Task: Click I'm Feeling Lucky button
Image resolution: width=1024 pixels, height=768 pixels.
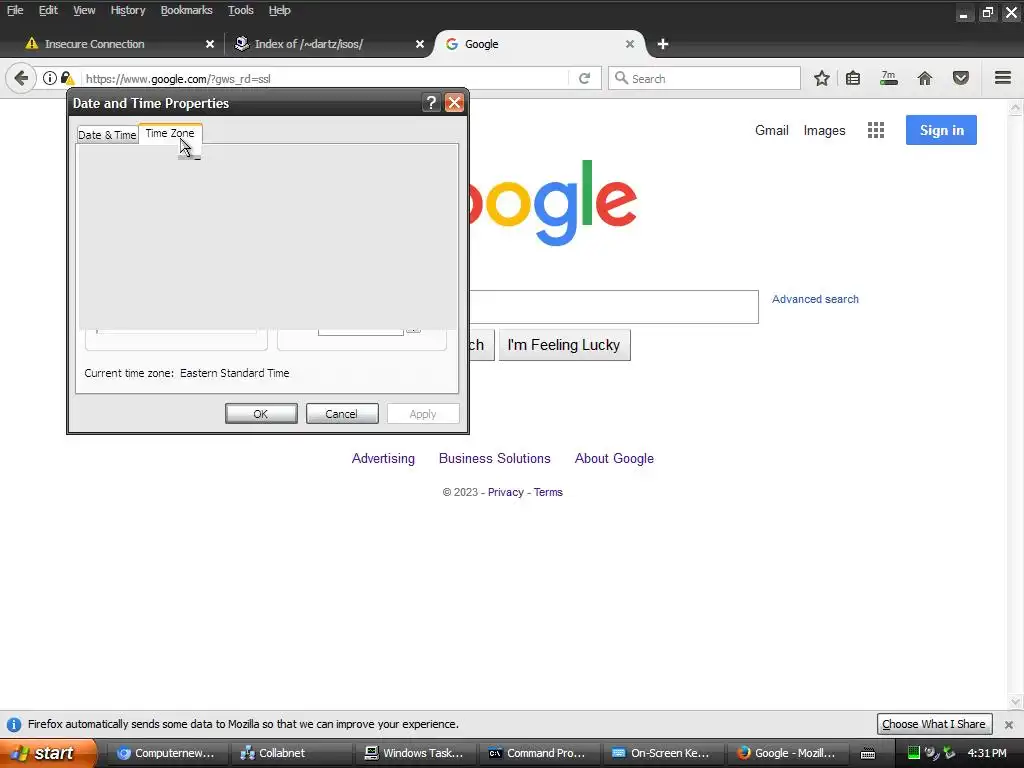Action: click(564, 345)
